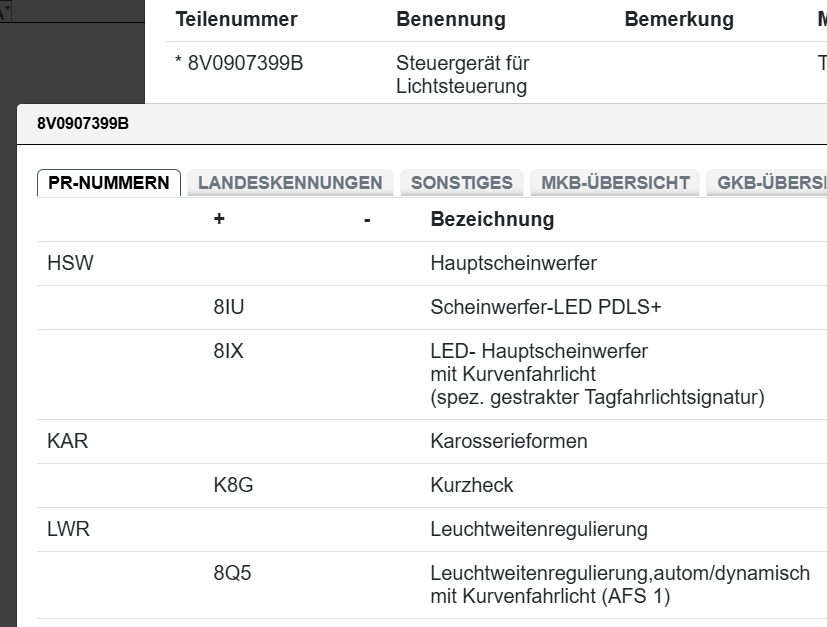Open the SONSTIGES tab
Viewport: 827px width, 627px height.
pos(461,183)
